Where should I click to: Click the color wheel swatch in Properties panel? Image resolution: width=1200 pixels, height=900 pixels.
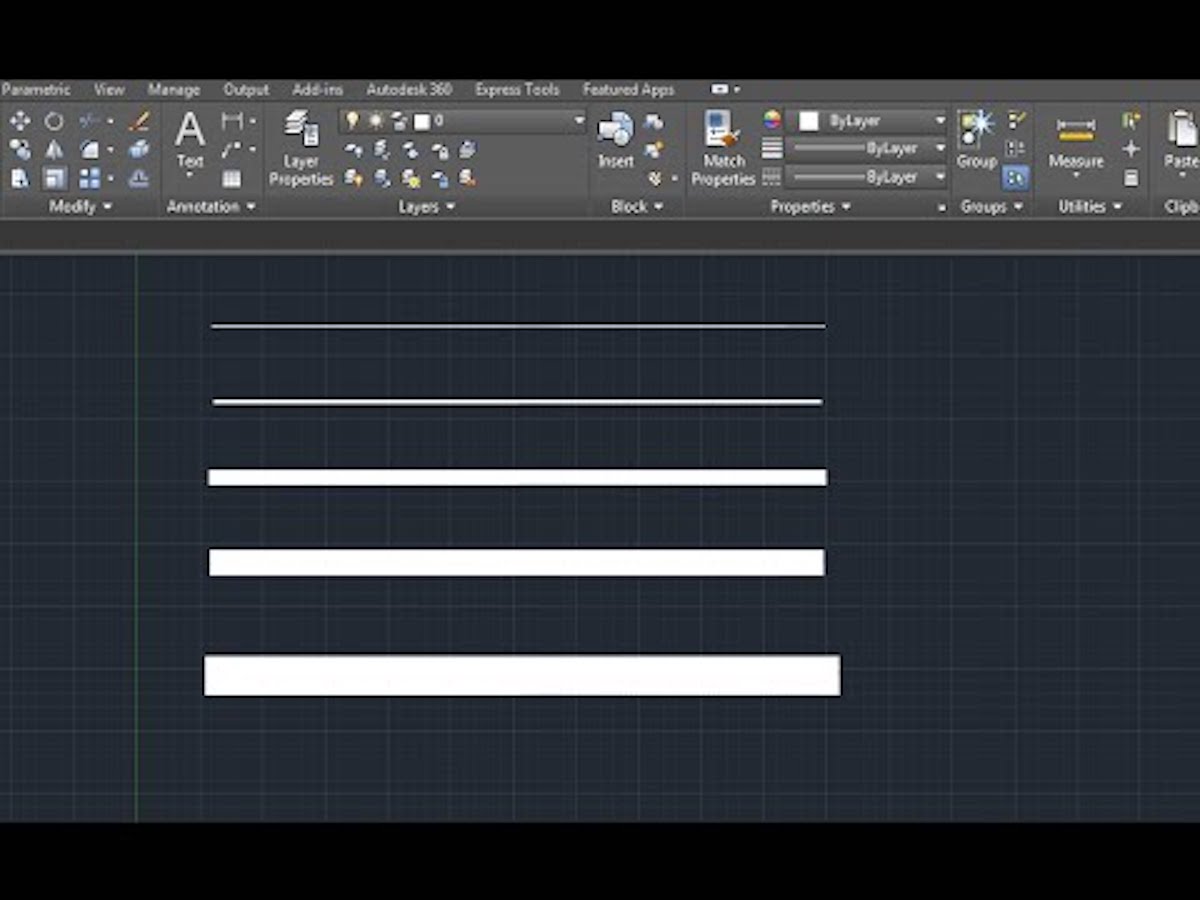click(770, 120)
